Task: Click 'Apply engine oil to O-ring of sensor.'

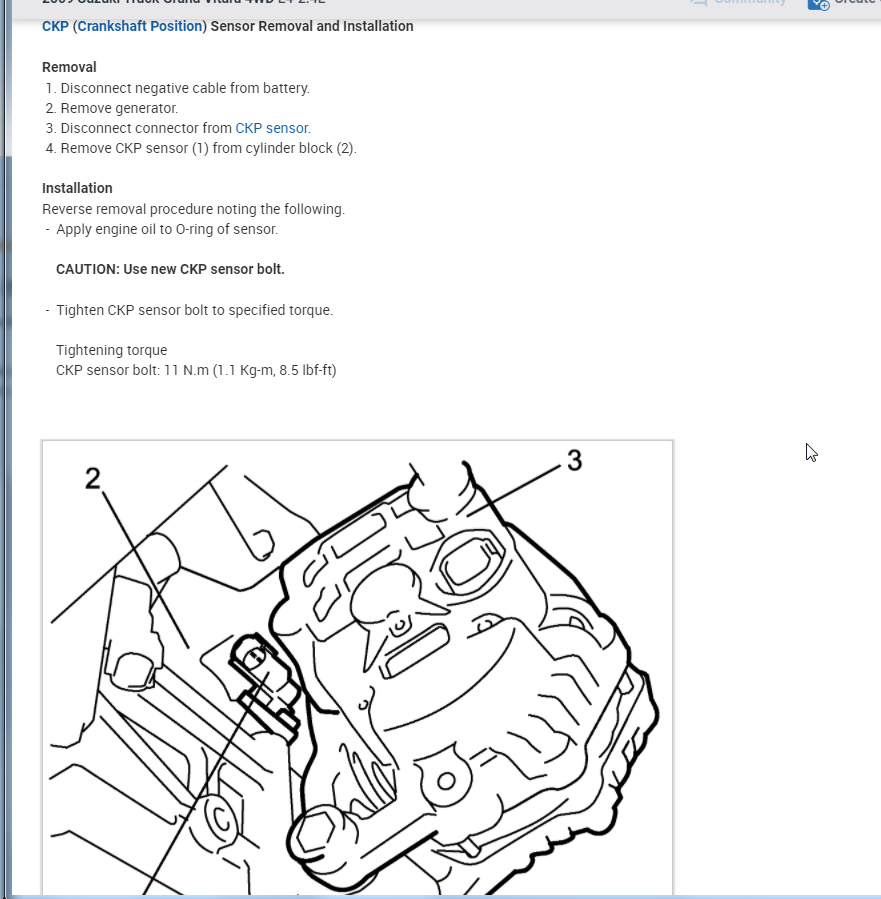Action: (167, 229)
